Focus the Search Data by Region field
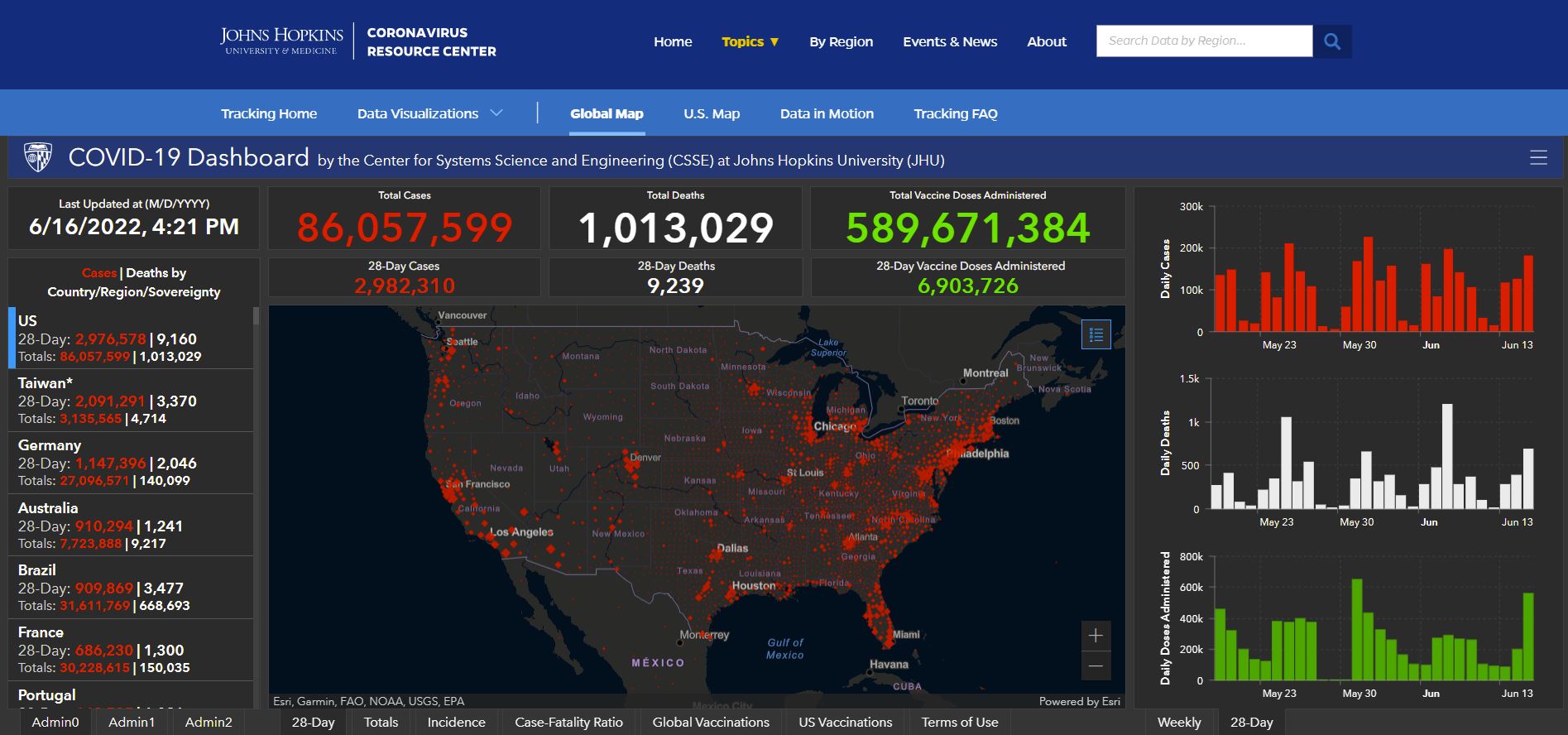1568x735 pixels. click(1204, 41)
